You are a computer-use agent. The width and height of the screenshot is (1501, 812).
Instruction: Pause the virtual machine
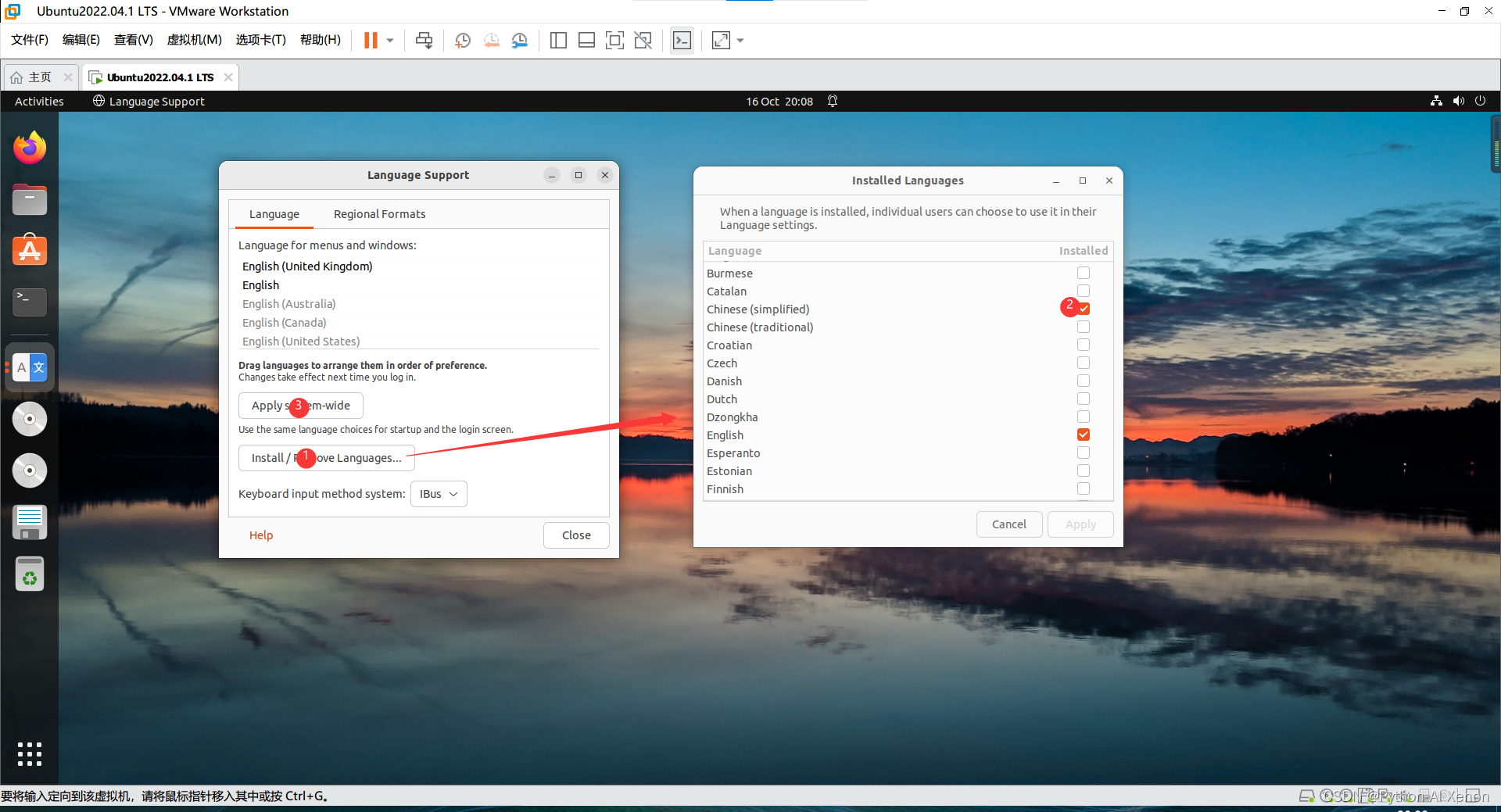(x=371, y=41)
